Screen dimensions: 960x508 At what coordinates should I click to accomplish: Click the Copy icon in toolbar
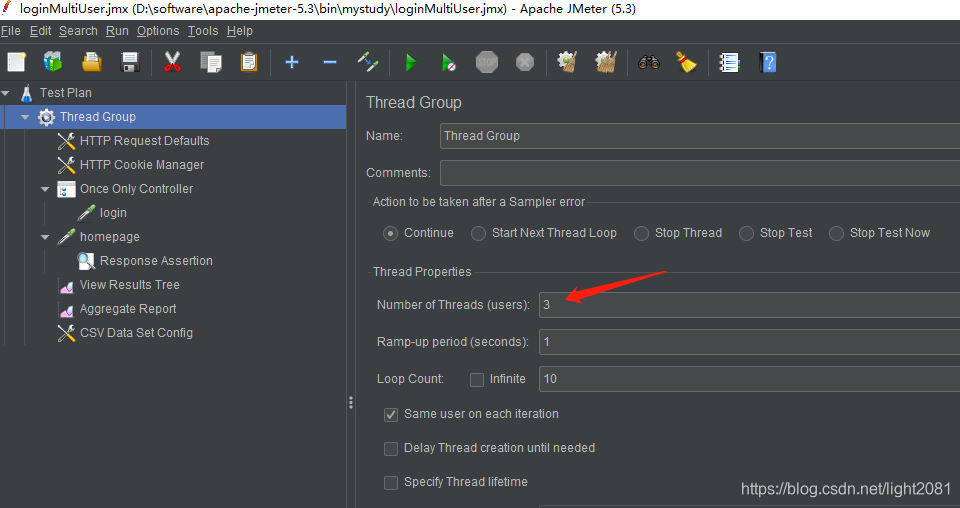click(211, 62)
